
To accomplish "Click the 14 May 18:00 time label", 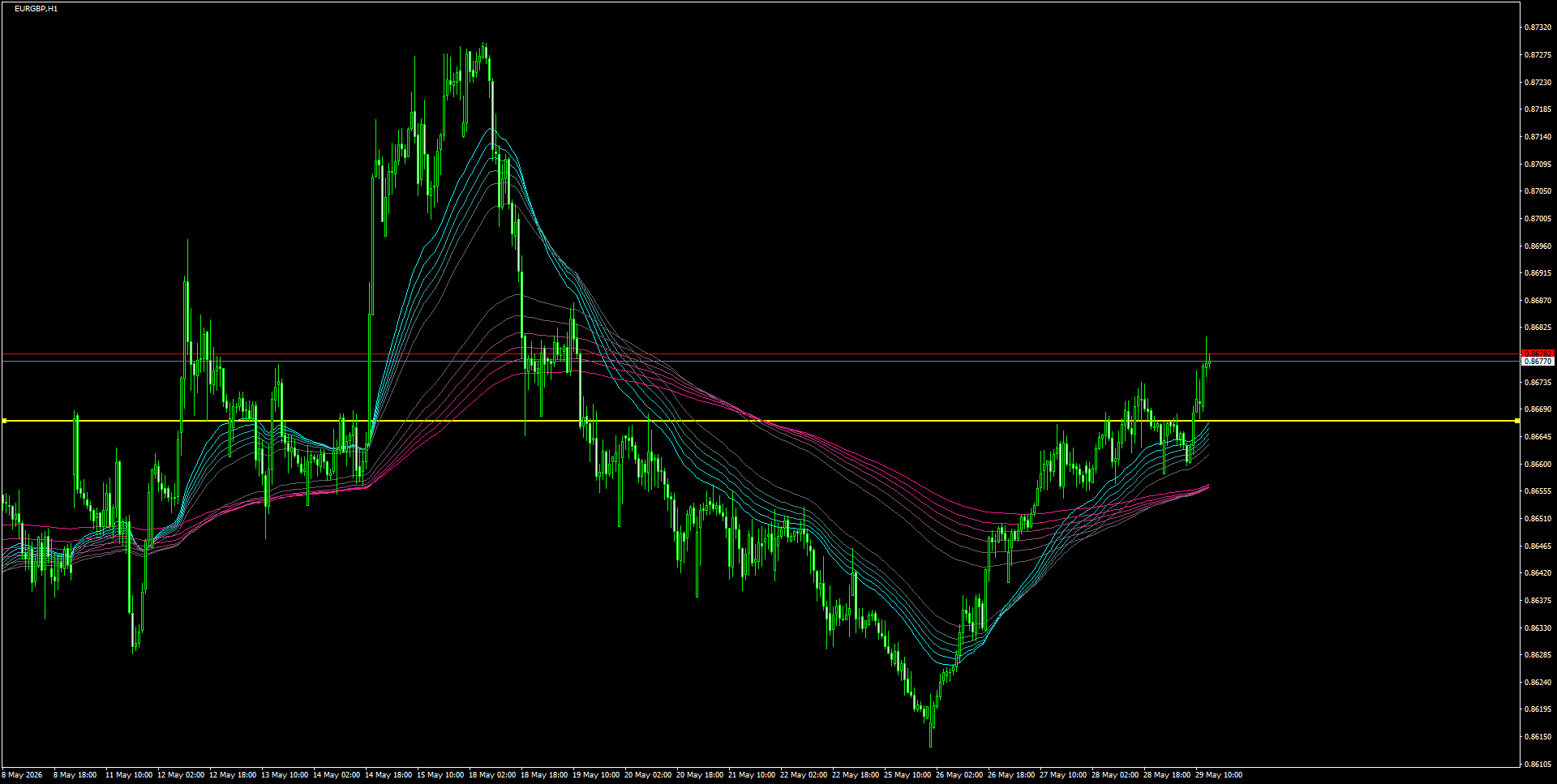I will pyautogui.click(x=388, y=775).
